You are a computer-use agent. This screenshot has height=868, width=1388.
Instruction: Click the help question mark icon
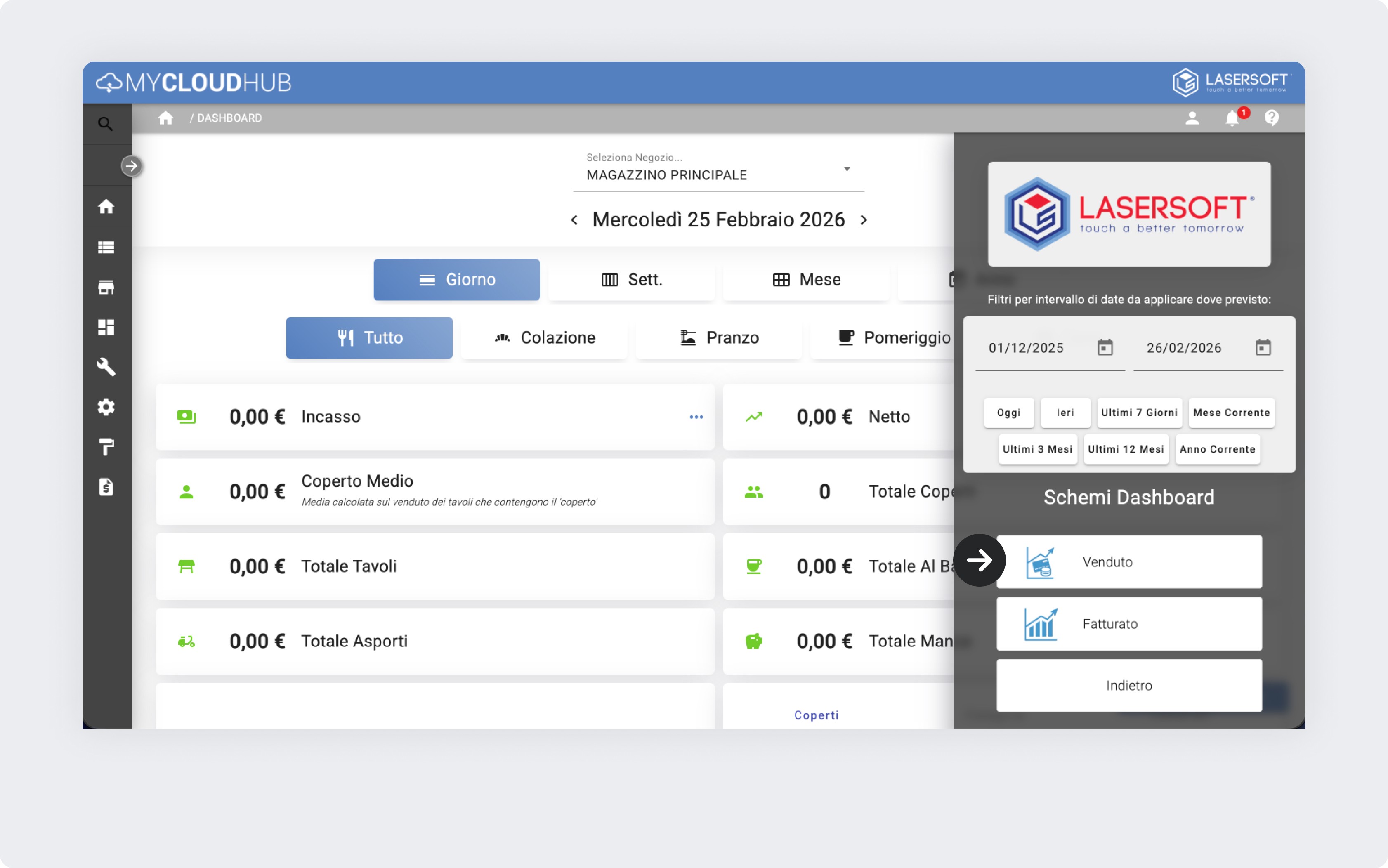tap(1272, 118)
